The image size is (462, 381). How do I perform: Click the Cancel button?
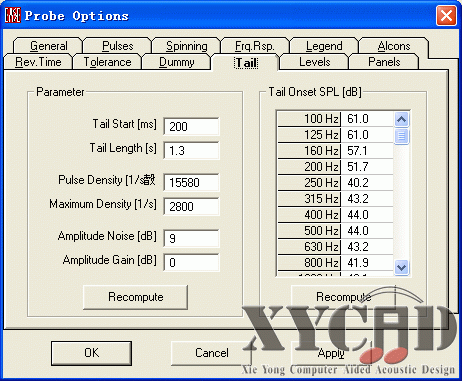pos(211,353)
